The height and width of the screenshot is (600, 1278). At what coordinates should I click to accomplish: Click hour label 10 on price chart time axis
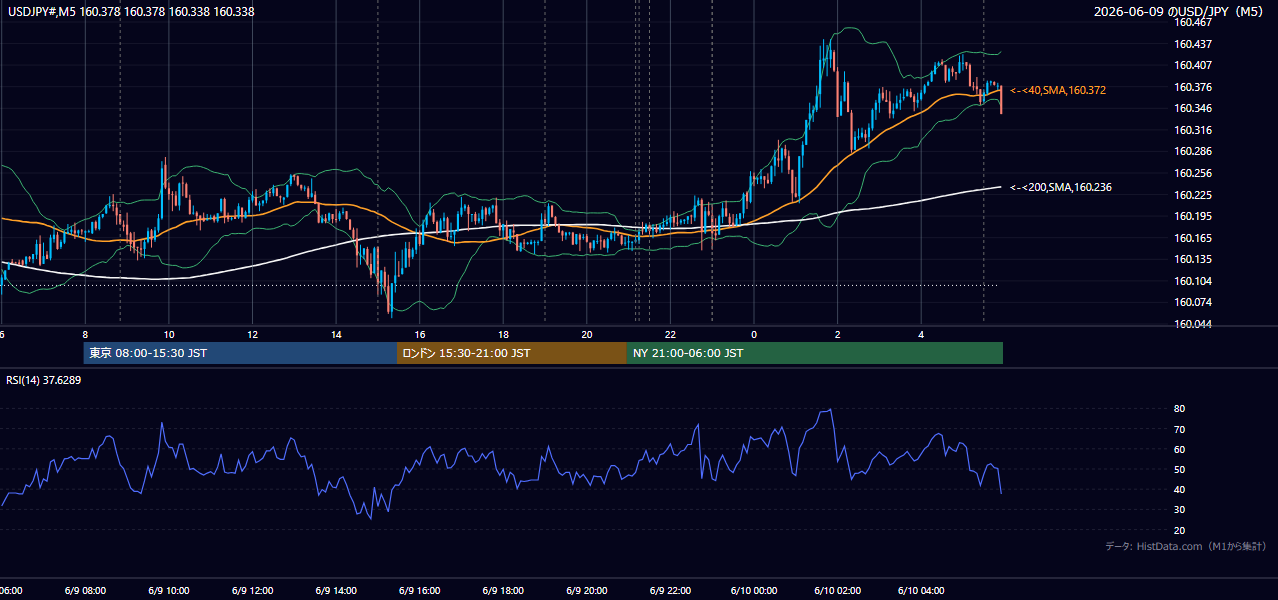pyautogui.click(x=169, y=335)
